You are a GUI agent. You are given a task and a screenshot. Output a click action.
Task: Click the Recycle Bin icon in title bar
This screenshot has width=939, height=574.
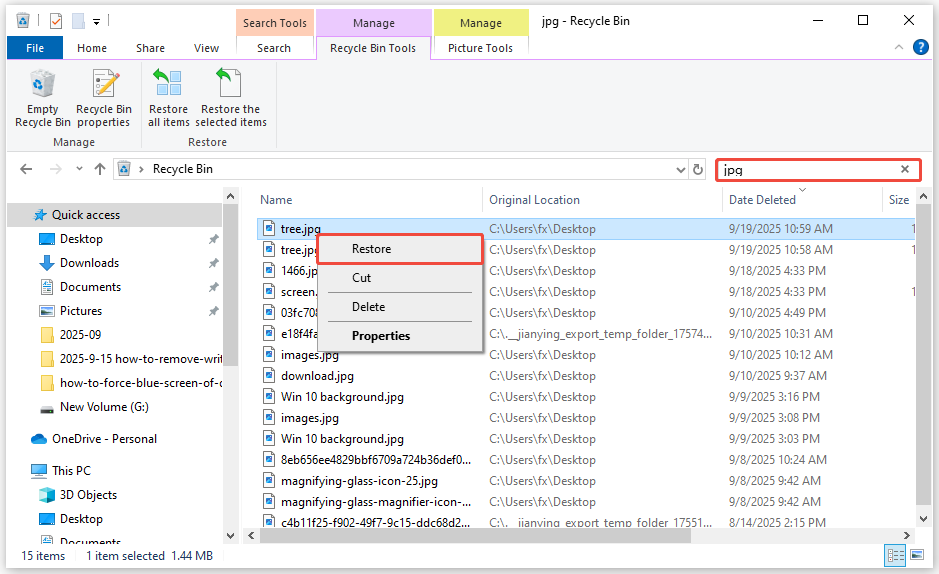click(x=23, y=21)
